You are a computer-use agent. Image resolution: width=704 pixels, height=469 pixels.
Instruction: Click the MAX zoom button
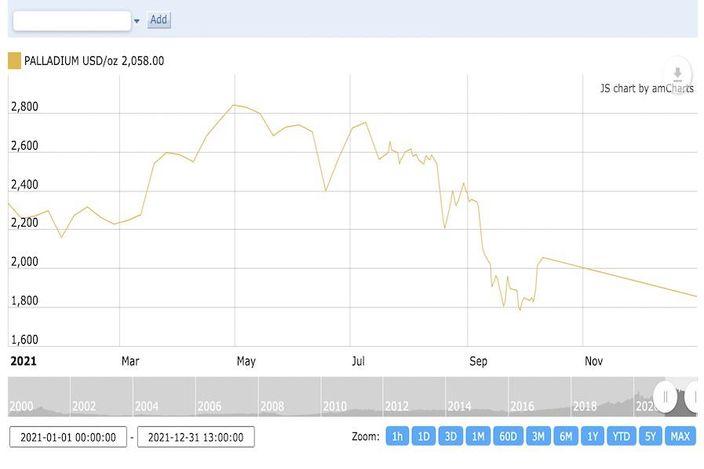pyautogui.click(x=681, y=437)
